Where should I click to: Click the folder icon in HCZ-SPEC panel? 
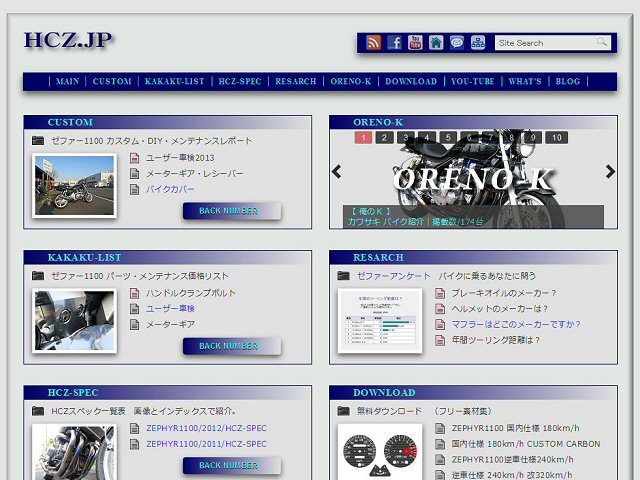tap(38, 411)
